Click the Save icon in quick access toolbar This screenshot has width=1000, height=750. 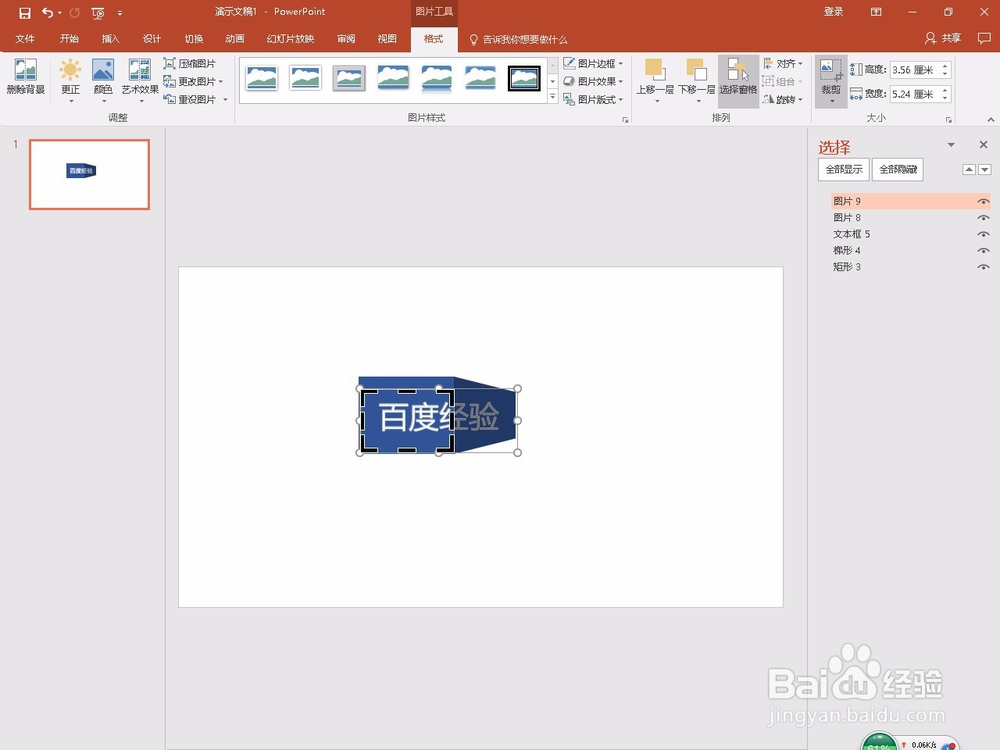pos(25,13)
